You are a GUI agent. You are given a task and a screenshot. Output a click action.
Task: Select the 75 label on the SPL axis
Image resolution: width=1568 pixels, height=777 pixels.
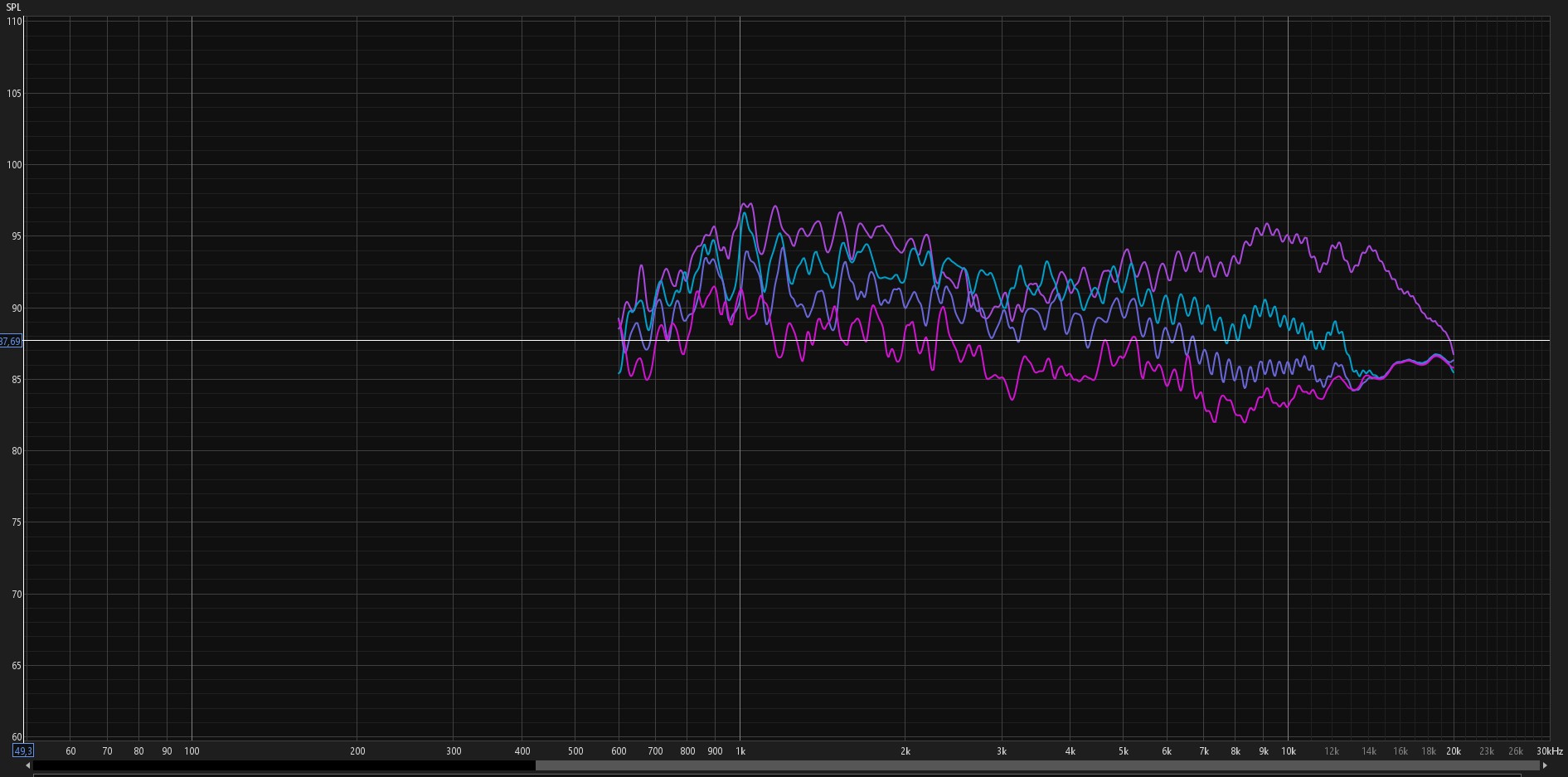(17, 522)
